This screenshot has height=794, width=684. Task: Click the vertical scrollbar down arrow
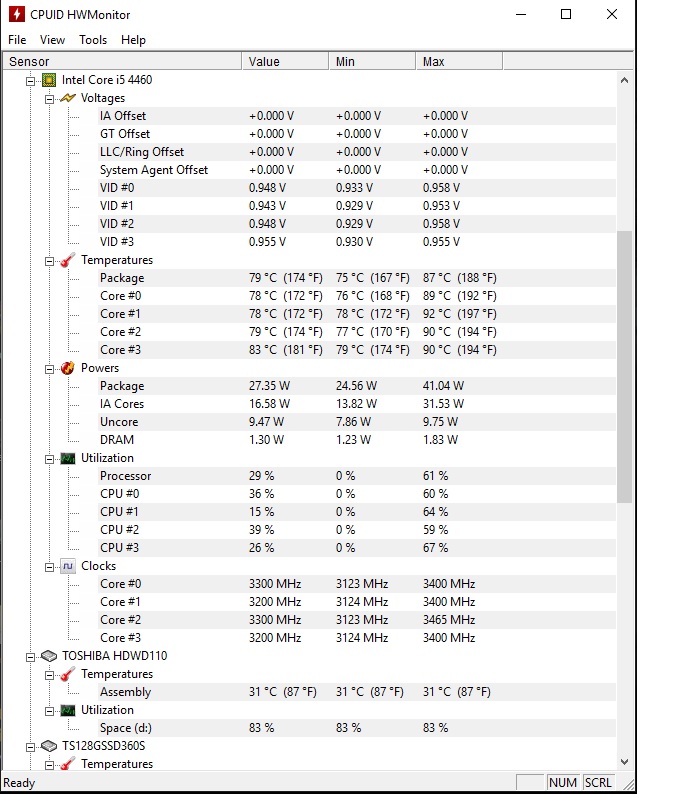(x=624, y=762)
